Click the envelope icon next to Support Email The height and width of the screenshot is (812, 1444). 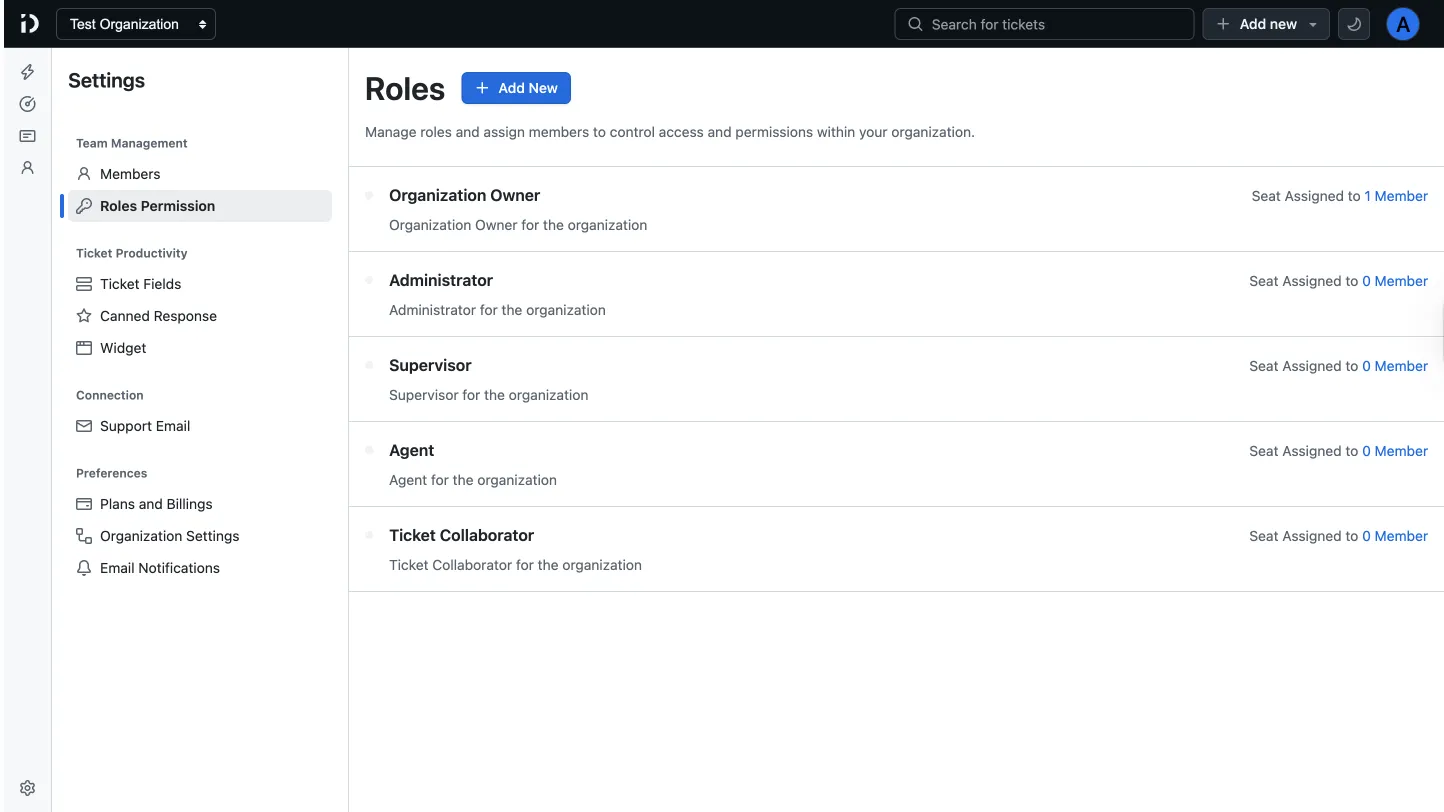(x=83, y=425)
